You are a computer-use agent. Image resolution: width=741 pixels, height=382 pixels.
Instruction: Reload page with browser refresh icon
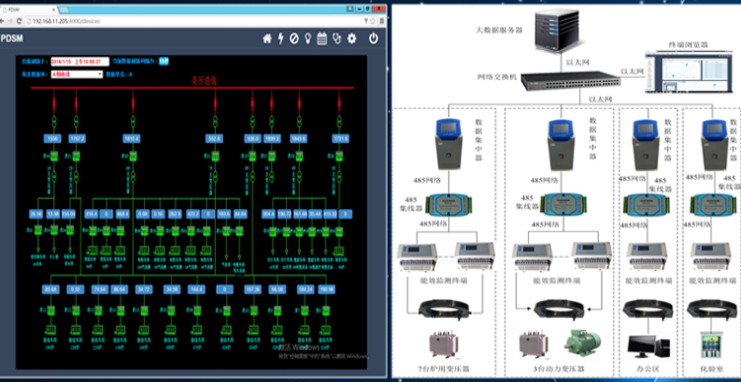[x=19, y=21]
